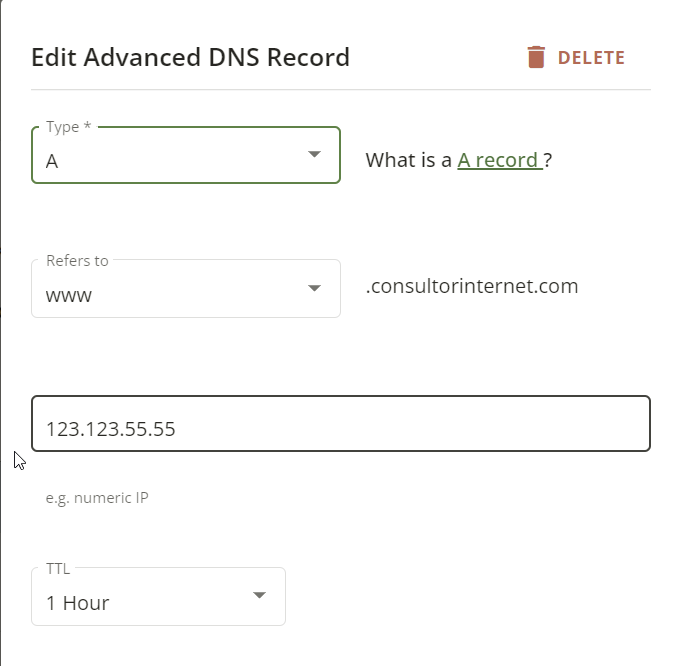The width and height of the screenshot is (679, 666).
Task: Open the 'A record' help link
Action: click(x=500, y=160)
